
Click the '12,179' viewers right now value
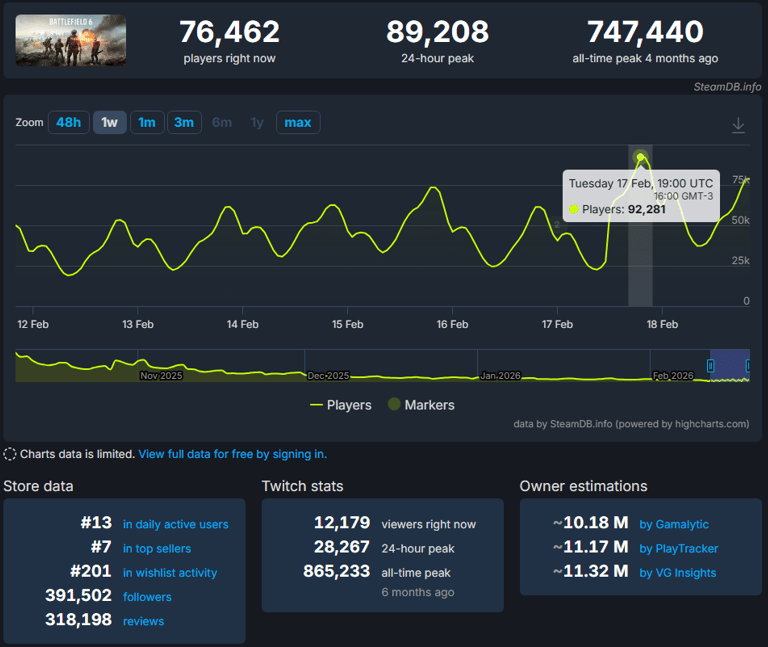(342, 523)
